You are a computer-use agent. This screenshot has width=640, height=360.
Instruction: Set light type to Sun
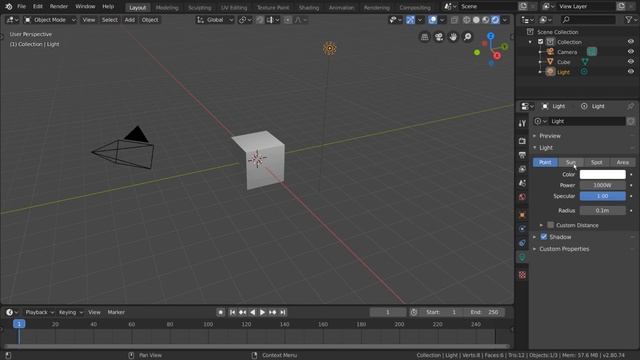pos(571,162)
